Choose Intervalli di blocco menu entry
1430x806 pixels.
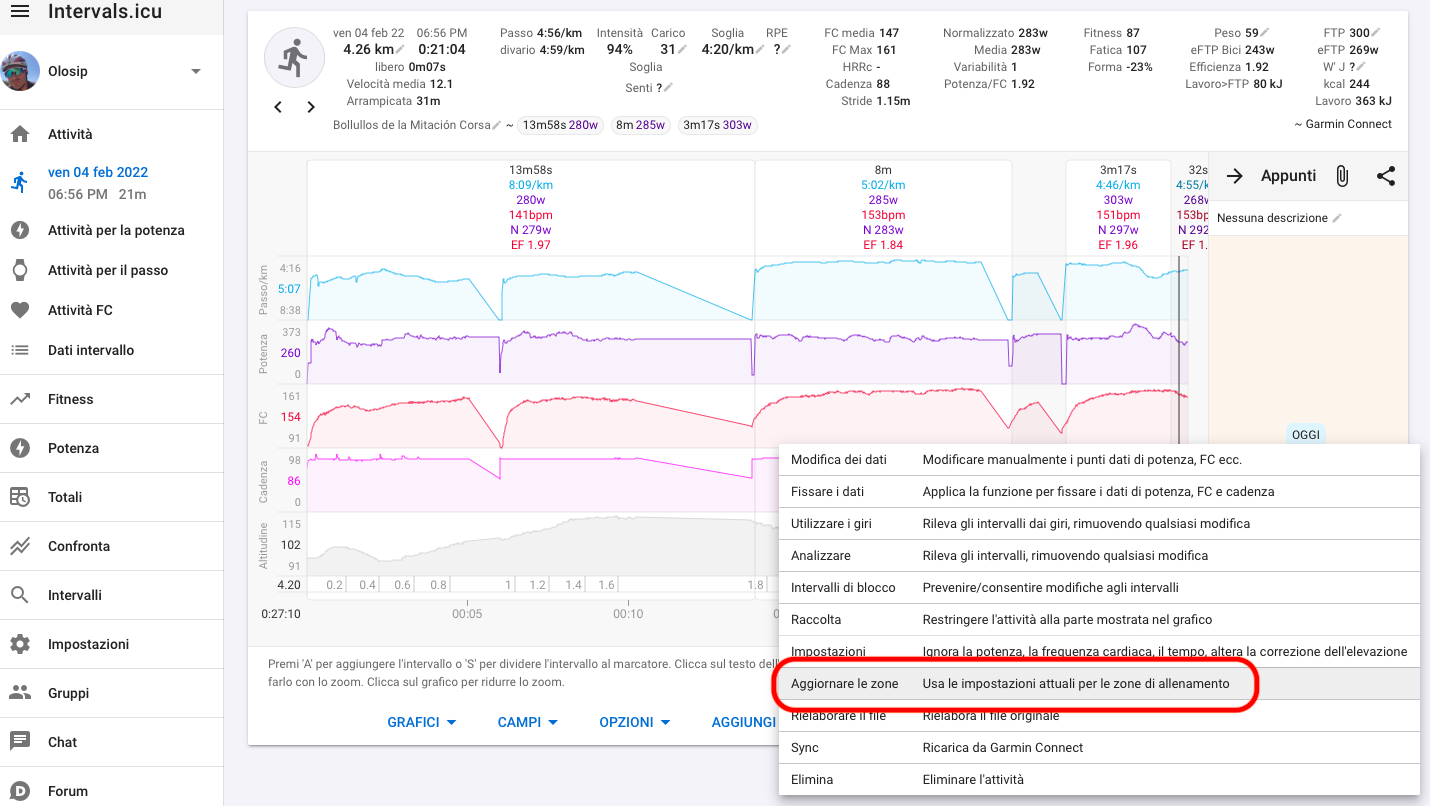(1099, 588)
